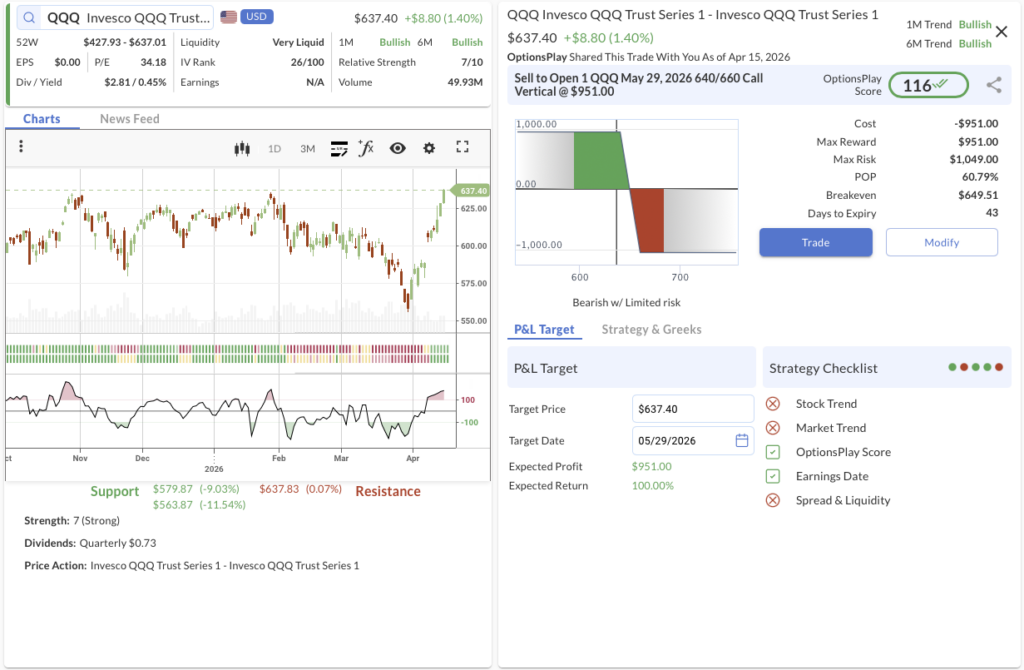Open the chart three-dot options menu
Viewport: 1024px width, 670px height.
click(21, 147)
